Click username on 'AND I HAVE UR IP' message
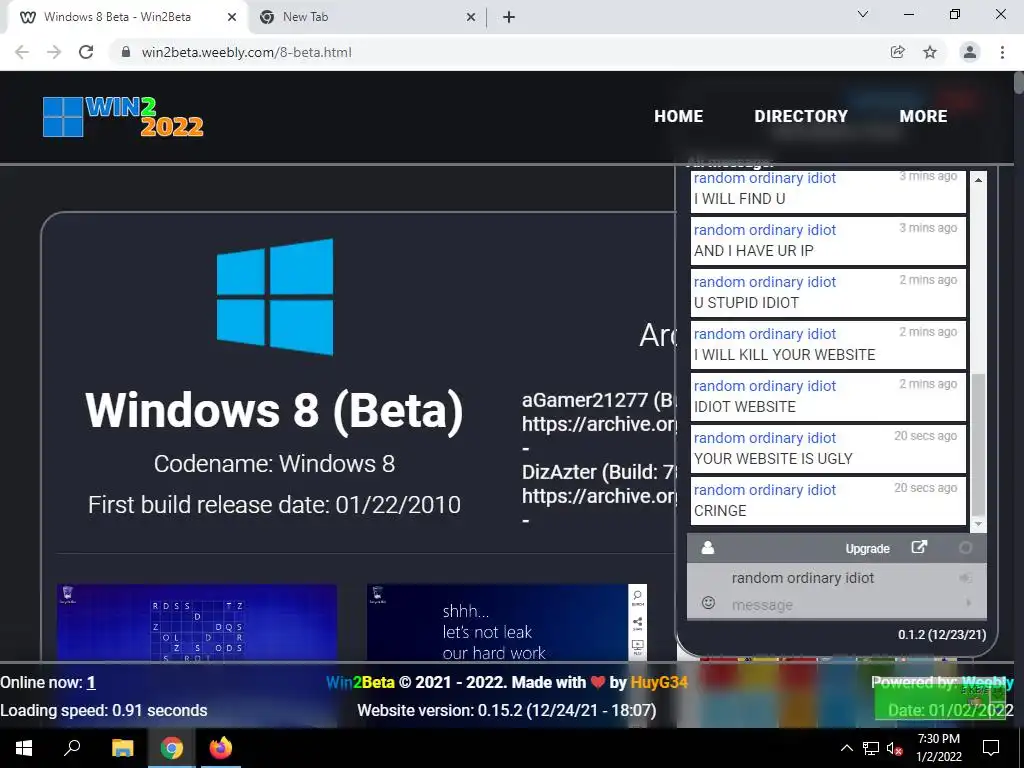Image resolution: width=1024 pixels, height=768 pixels. point(765,230)
